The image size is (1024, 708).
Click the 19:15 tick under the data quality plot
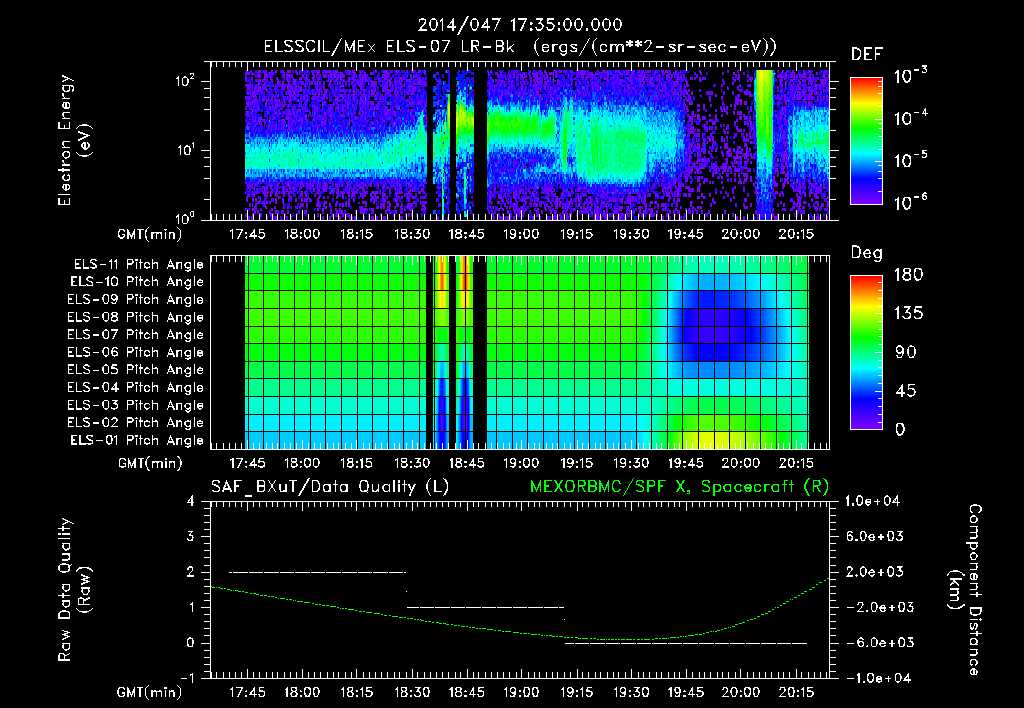(x=576, y=692)
